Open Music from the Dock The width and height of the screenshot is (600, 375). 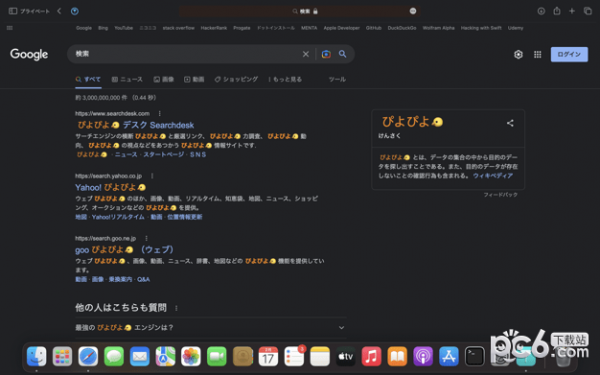(x=371, y=356)
